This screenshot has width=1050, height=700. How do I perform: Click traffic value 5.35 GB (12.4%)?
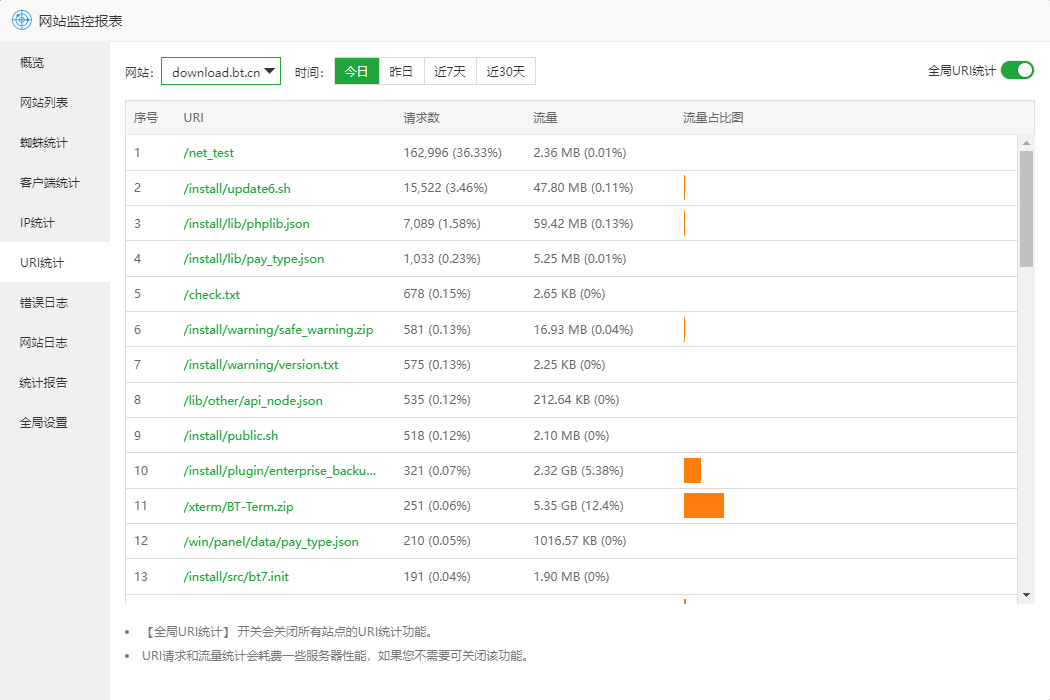pos(578,506)
